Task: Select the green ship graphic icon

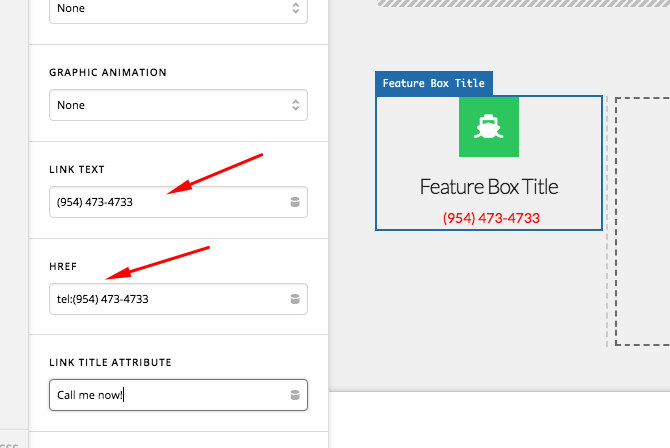Action: click(x=489, y=127)
